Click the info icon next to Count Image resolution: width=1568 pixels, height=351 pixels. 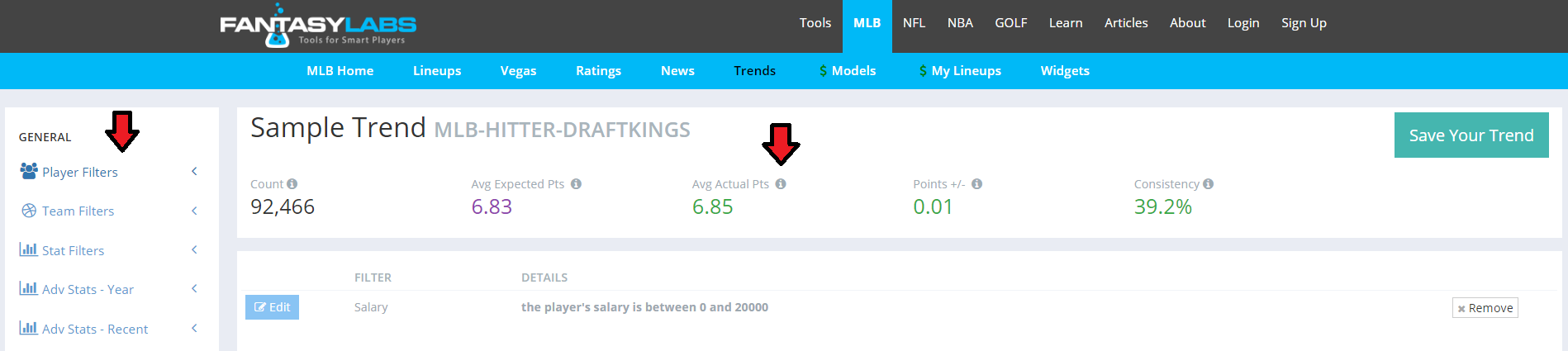[292, 184]
